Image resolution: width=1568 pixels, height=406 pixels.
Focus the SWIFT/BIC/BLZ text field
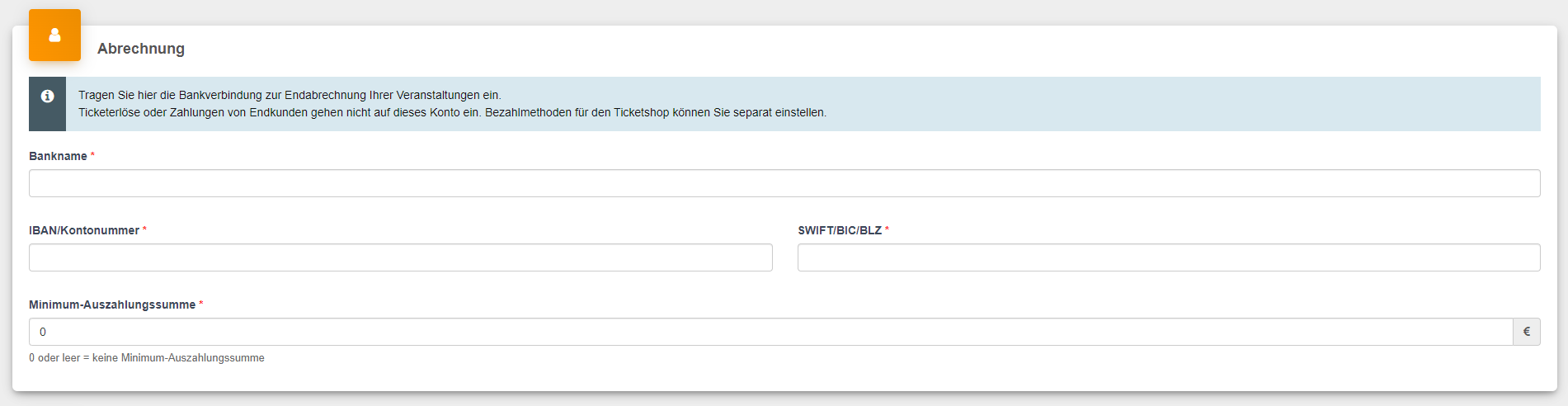coord(1169,257)
